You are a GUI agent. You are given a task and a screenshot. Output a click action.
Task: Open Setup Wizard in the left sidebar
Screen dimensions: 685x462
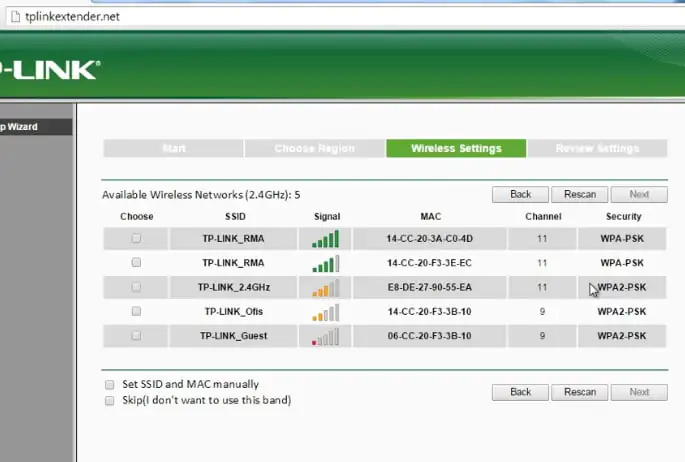click(x=36, y=127)
